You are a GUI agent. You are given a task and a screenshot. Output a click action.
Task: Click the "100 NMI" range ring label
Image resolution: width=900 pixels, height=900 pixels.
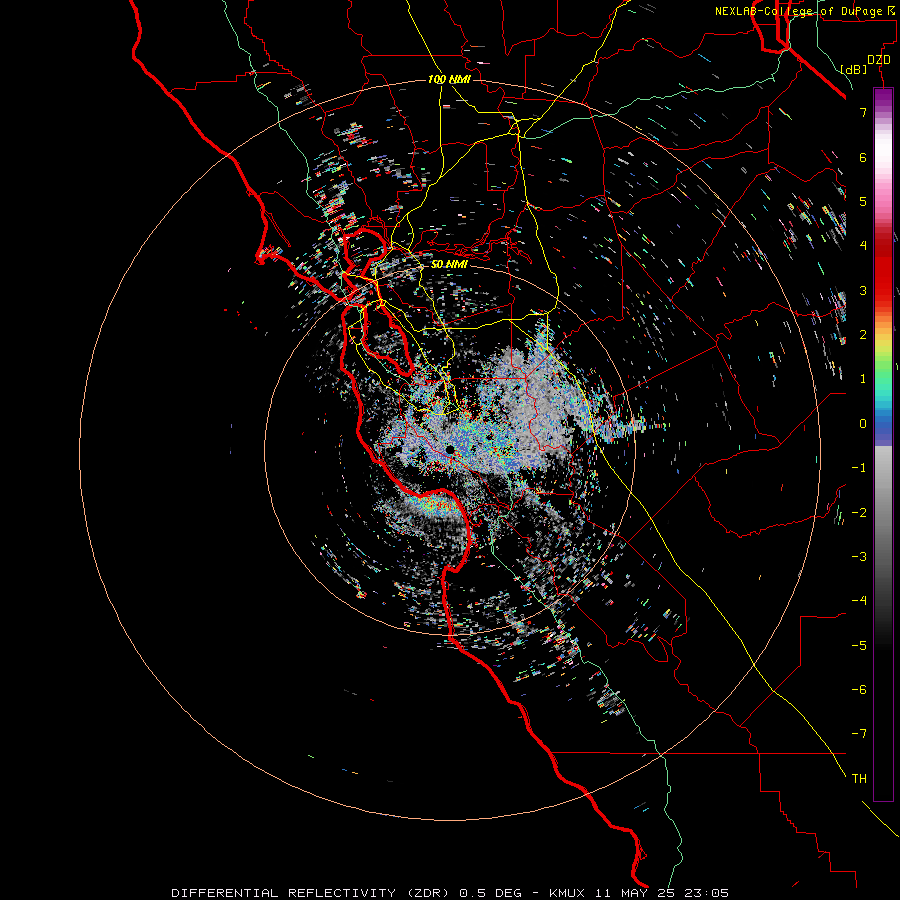click(449, 79)
